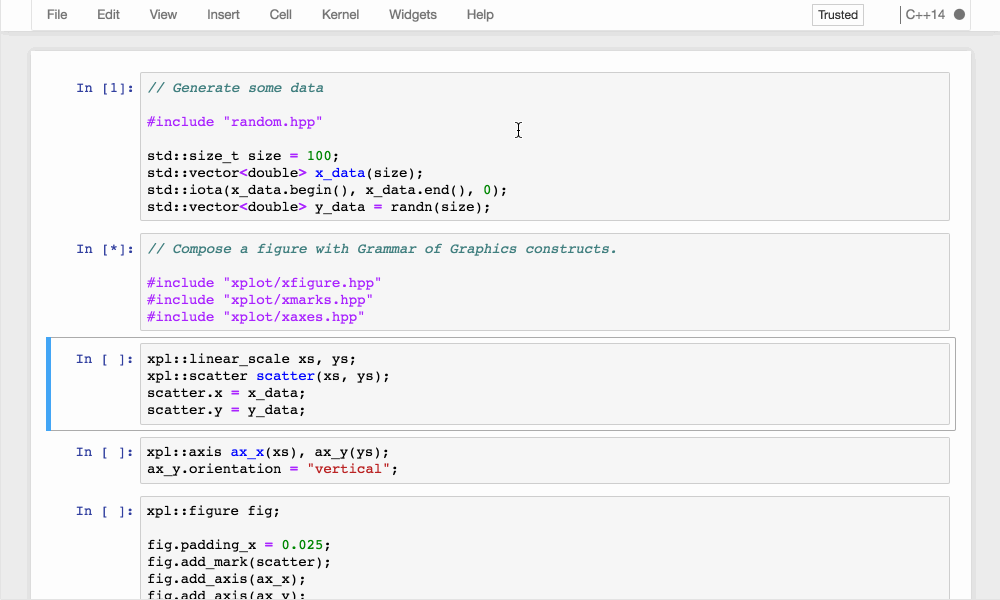Click the line 'fig.add_axis(ax_x);'
The image size is (1000, 600).
point(226,579)
